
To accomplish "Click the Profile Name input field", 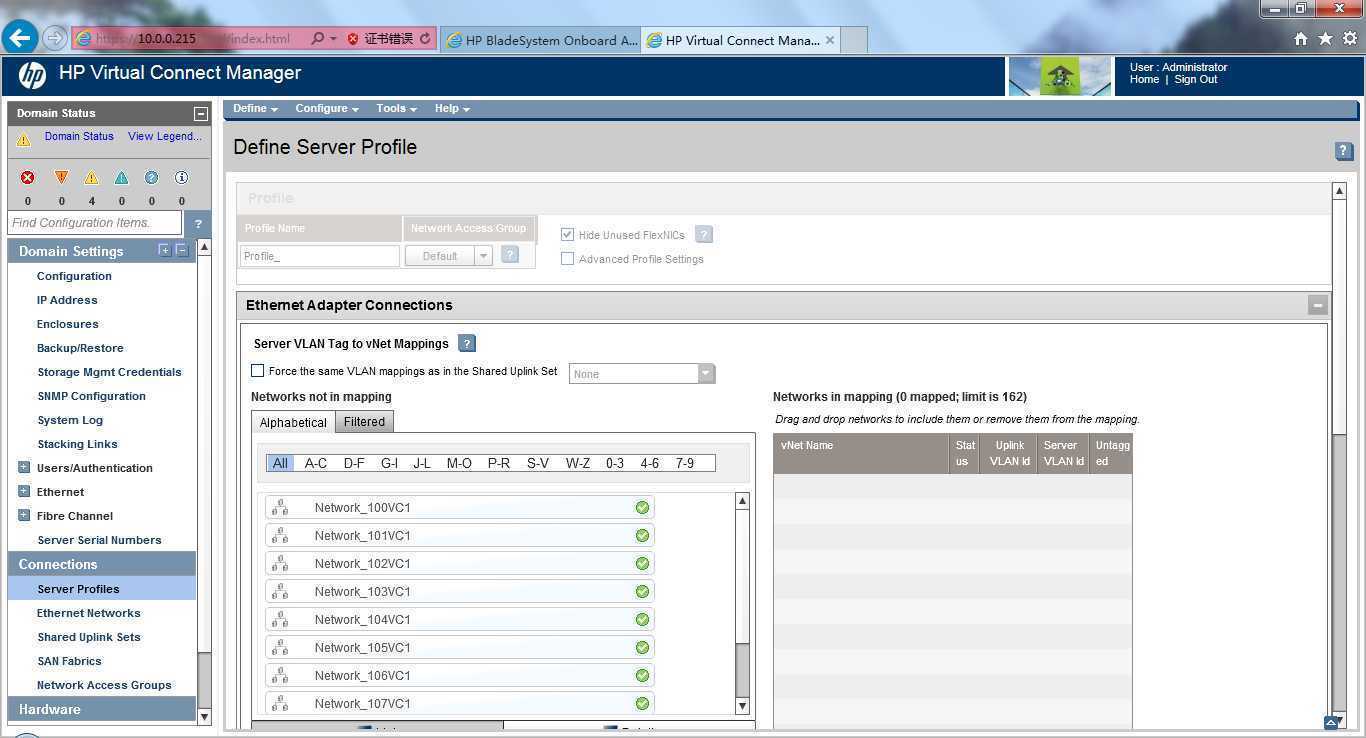I will pos(320,256).
